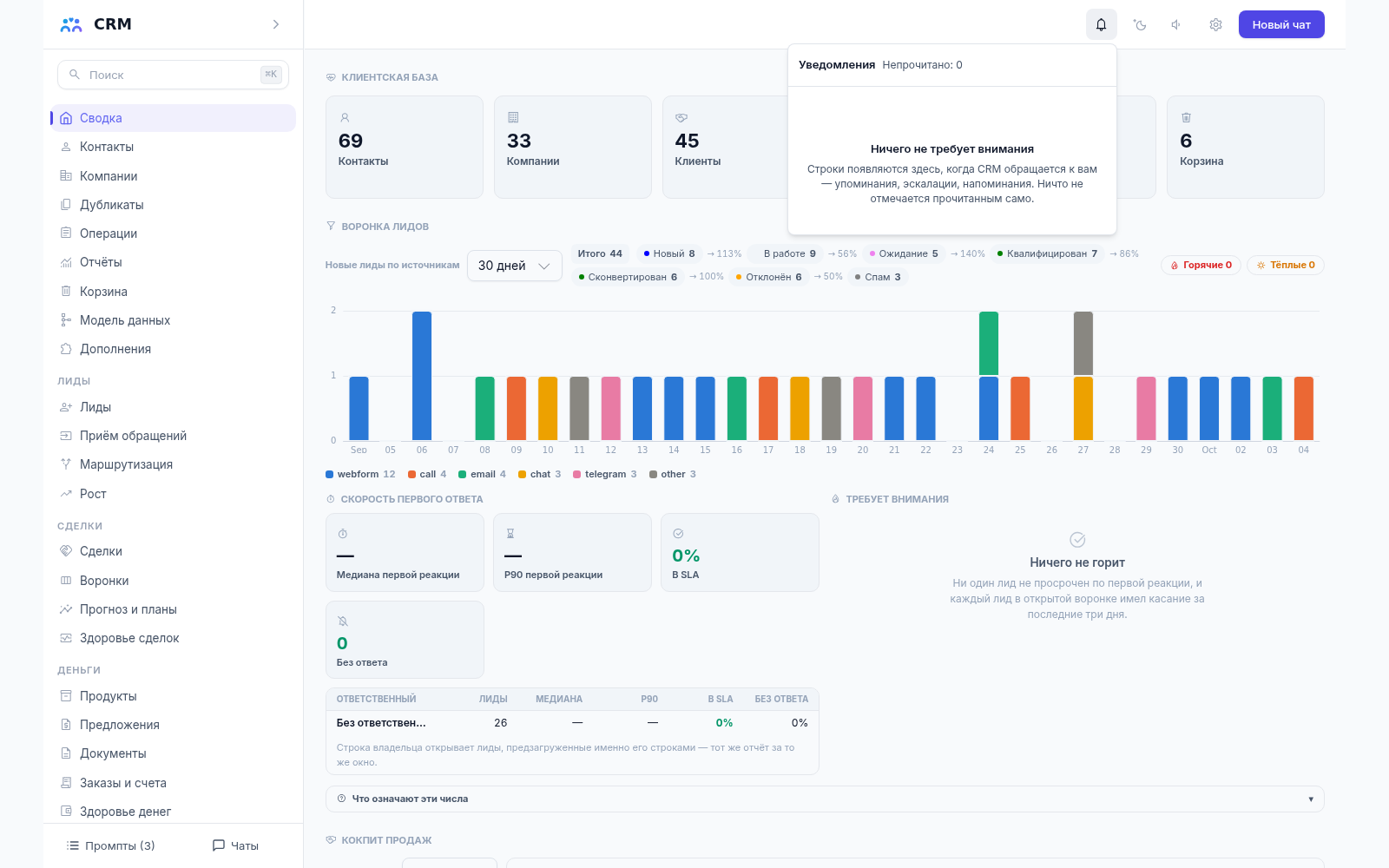Image resolution: width=1389 pixels, height=868 pixels.
Task: Open Контакты in the sidebar
Action: click(x=174, y=147)
